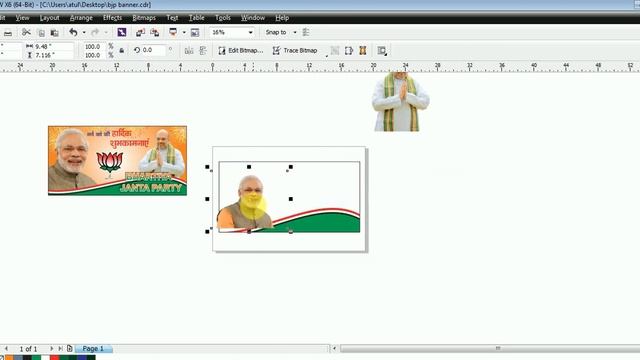This screenshot has height=360, width=640.
Task: Open the Welcome screen icon
Action: tap(195, 33)
